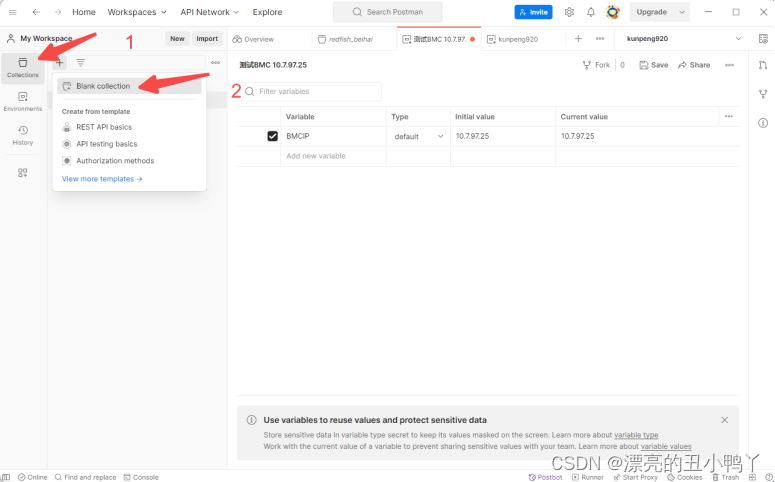Open Console in the status bar
This screenshot has width=775, height=482.
click(141, 477)
